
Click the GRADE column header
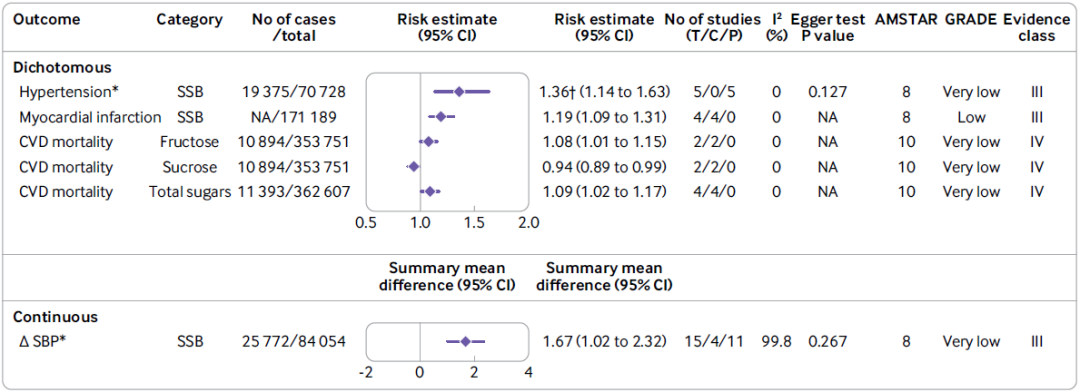[970, 19]
